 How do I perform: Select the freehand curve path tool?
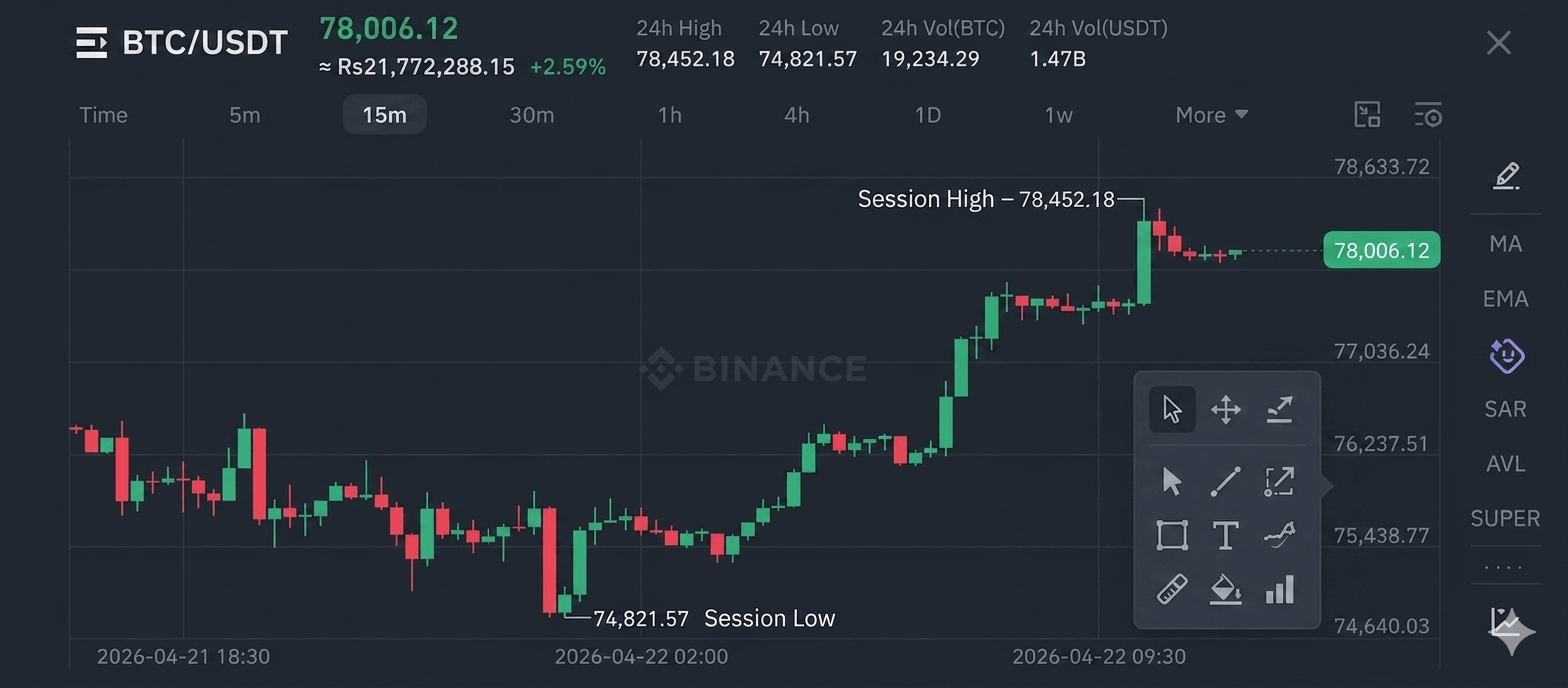[1279, 535]
